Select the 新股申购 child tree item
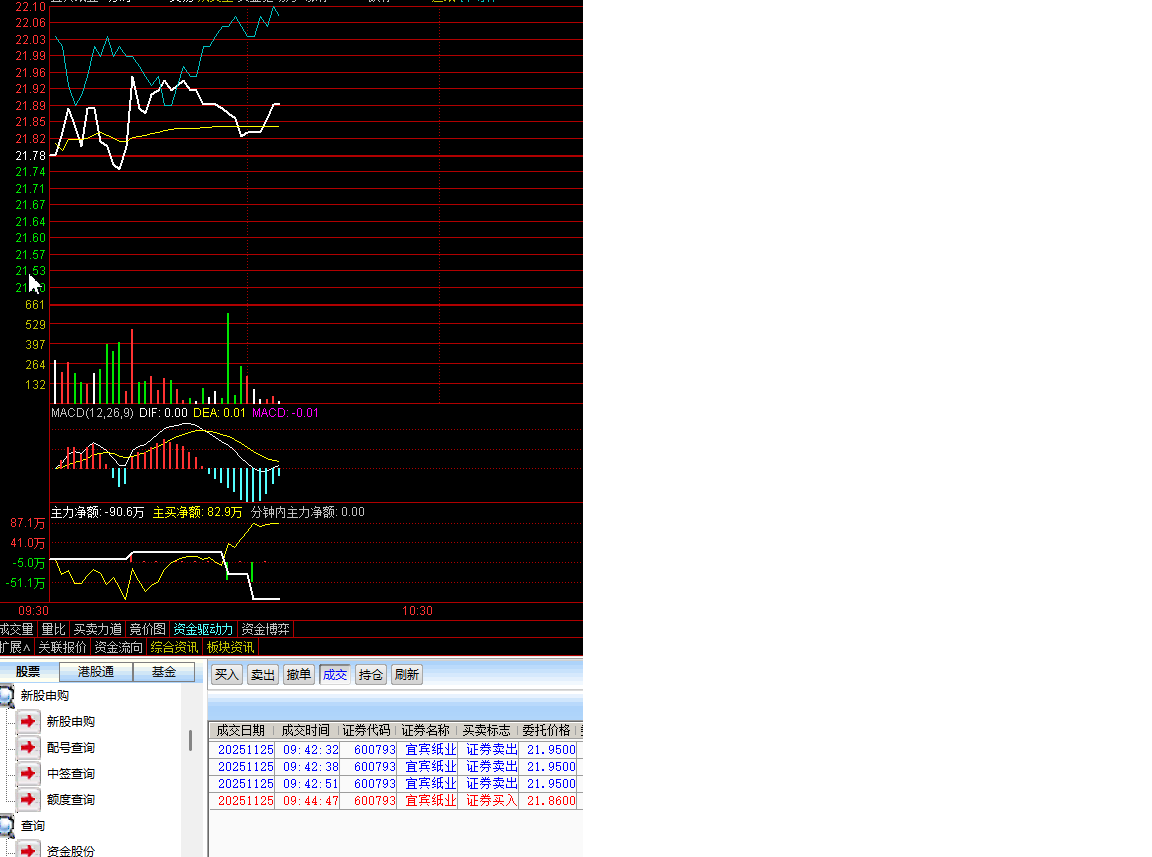This screenshot has height=857, width=1152. 71,722
